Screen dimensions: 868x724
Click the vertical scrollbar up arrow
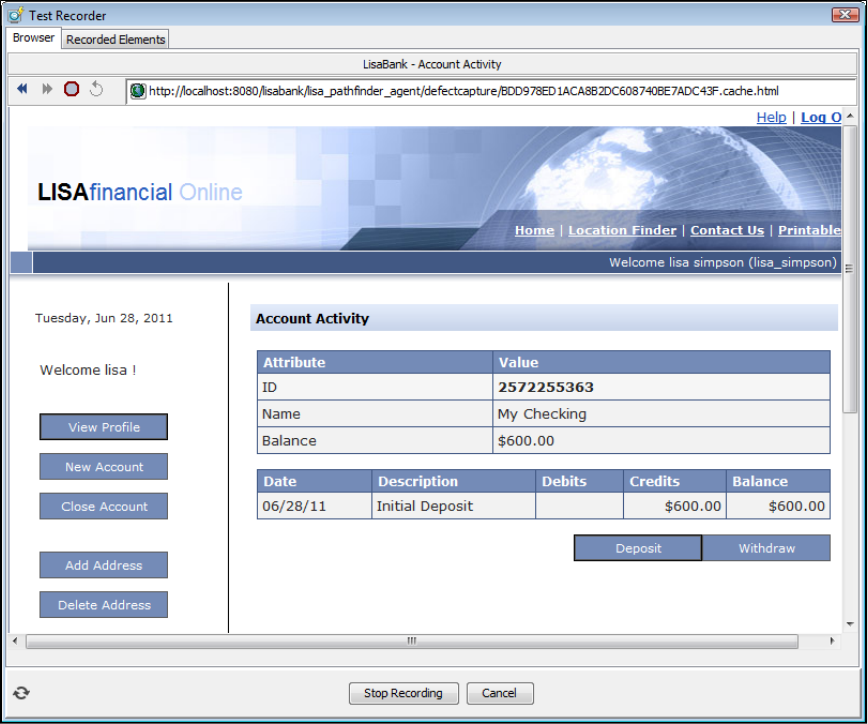[x=850, y=116]
